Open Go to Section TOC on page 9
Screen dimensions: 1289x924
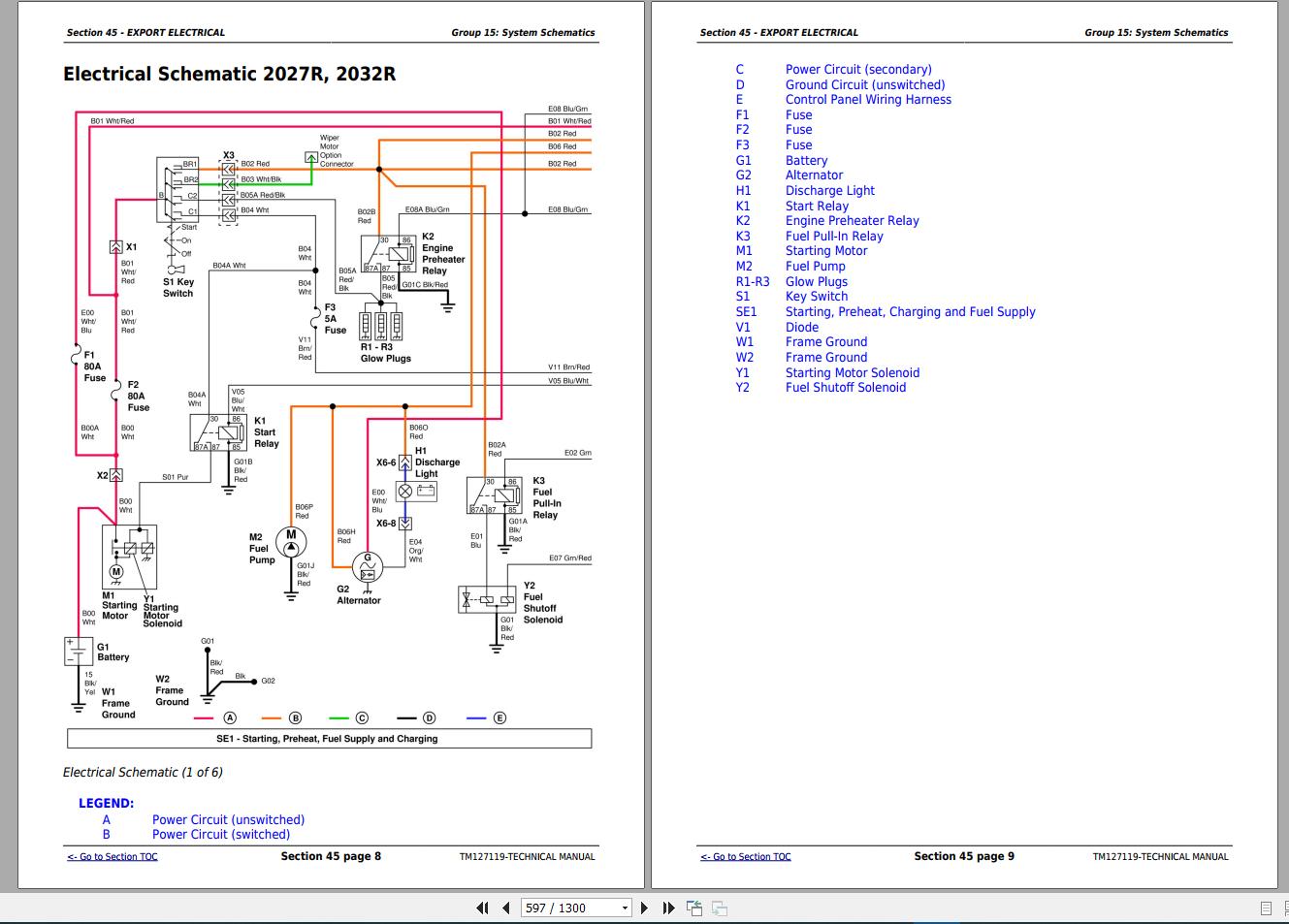(746, 857)
